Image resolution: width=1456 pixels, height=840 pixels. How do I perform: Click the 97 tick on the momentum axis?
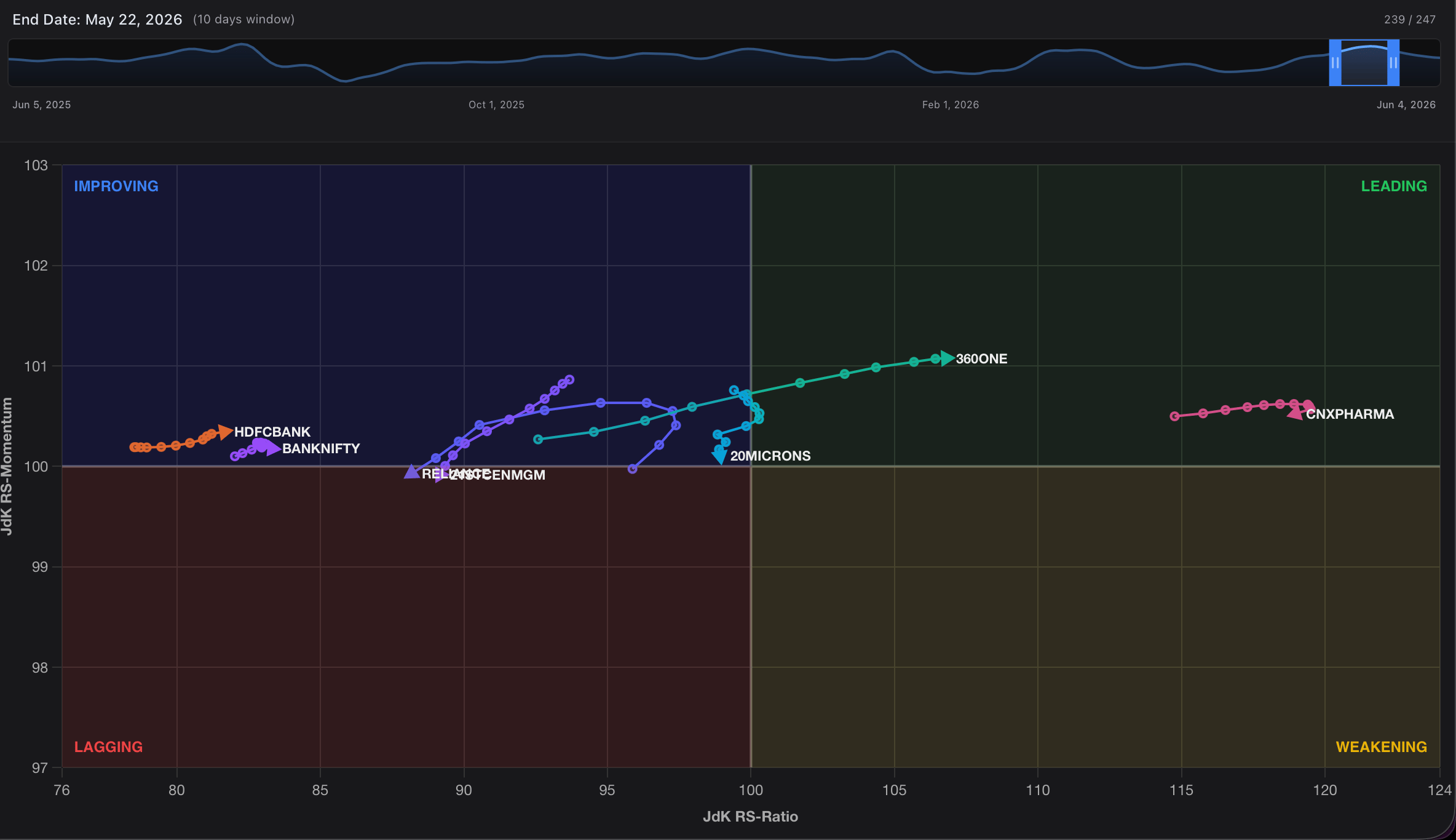40,768
